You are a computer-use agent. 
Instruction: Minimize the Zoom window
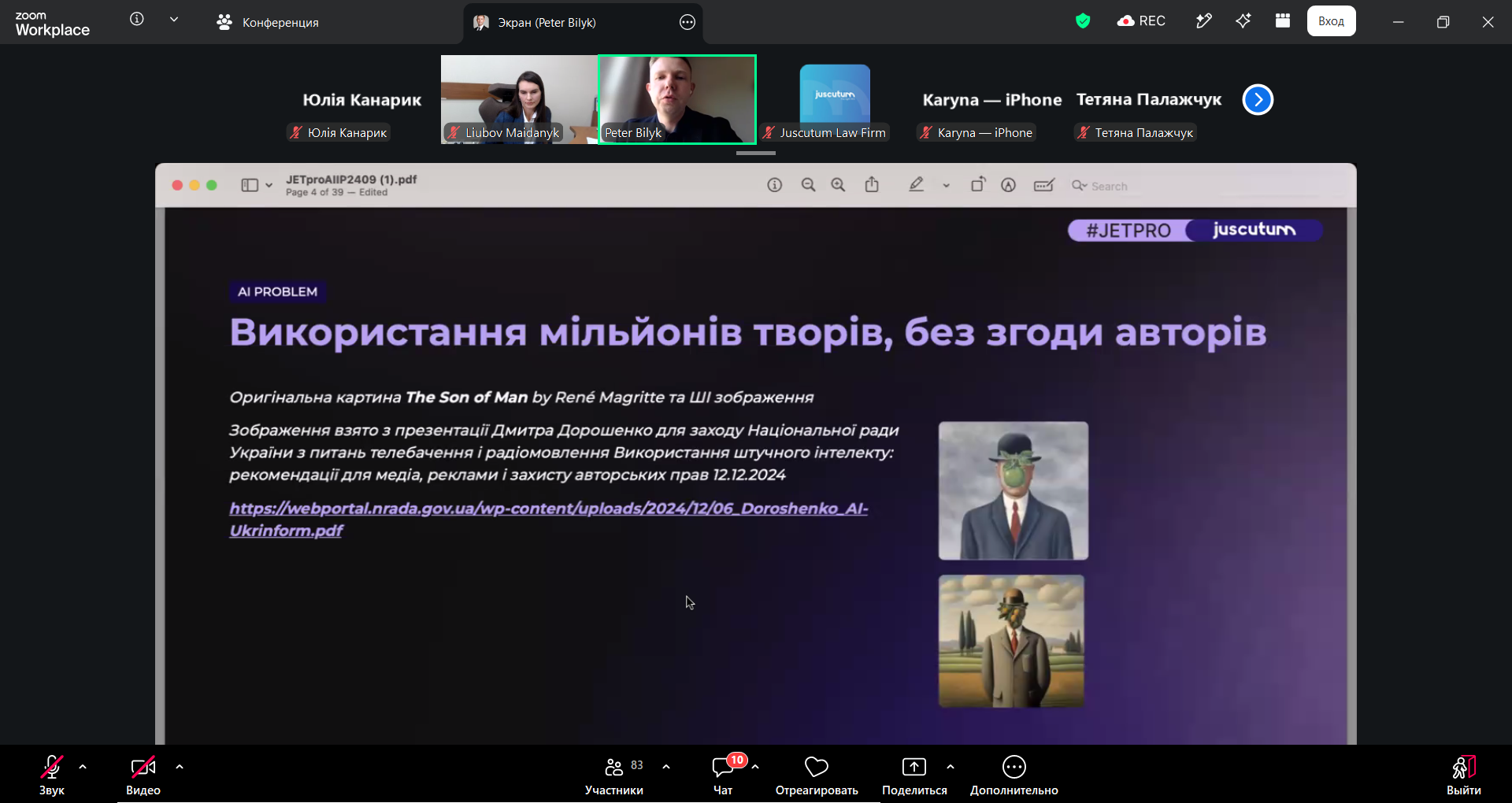pos(1399,22)
